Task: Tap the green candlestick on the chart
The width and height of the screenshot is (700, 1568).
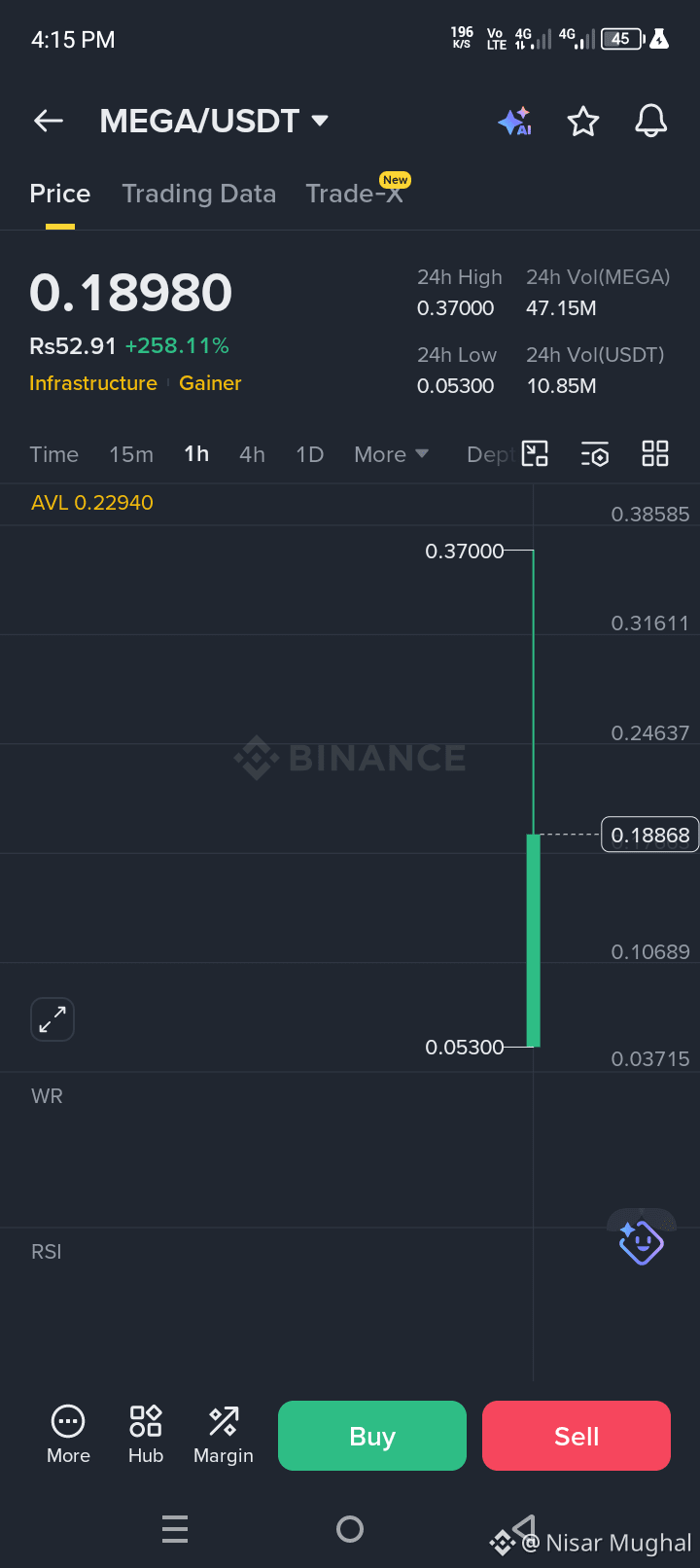Action: [x=533, y=940]
